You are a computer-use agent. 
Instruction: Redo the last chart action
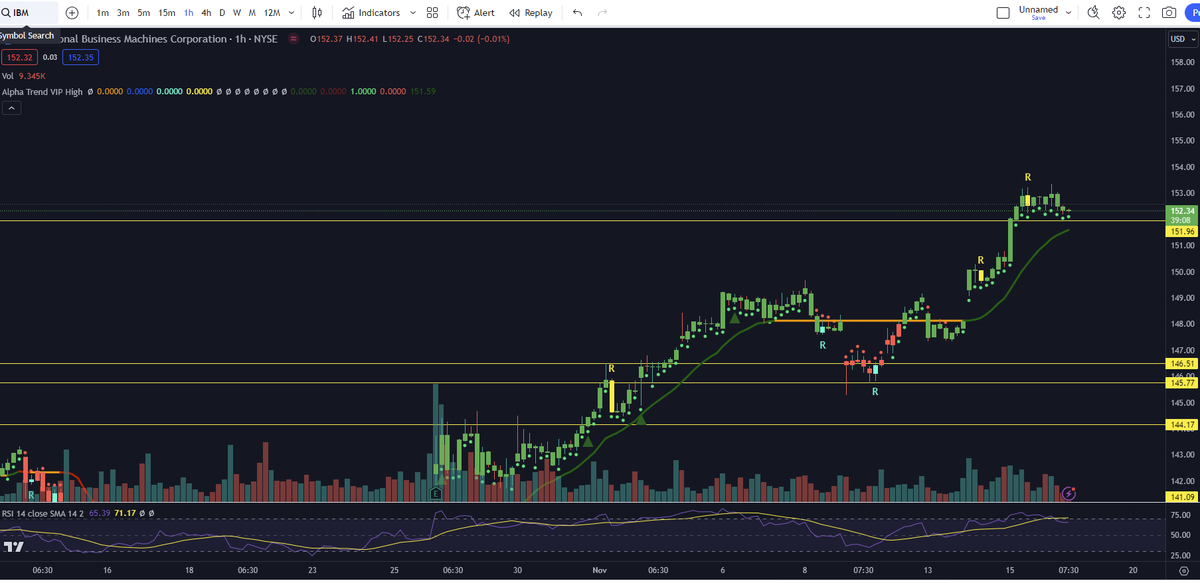point(602,13)
